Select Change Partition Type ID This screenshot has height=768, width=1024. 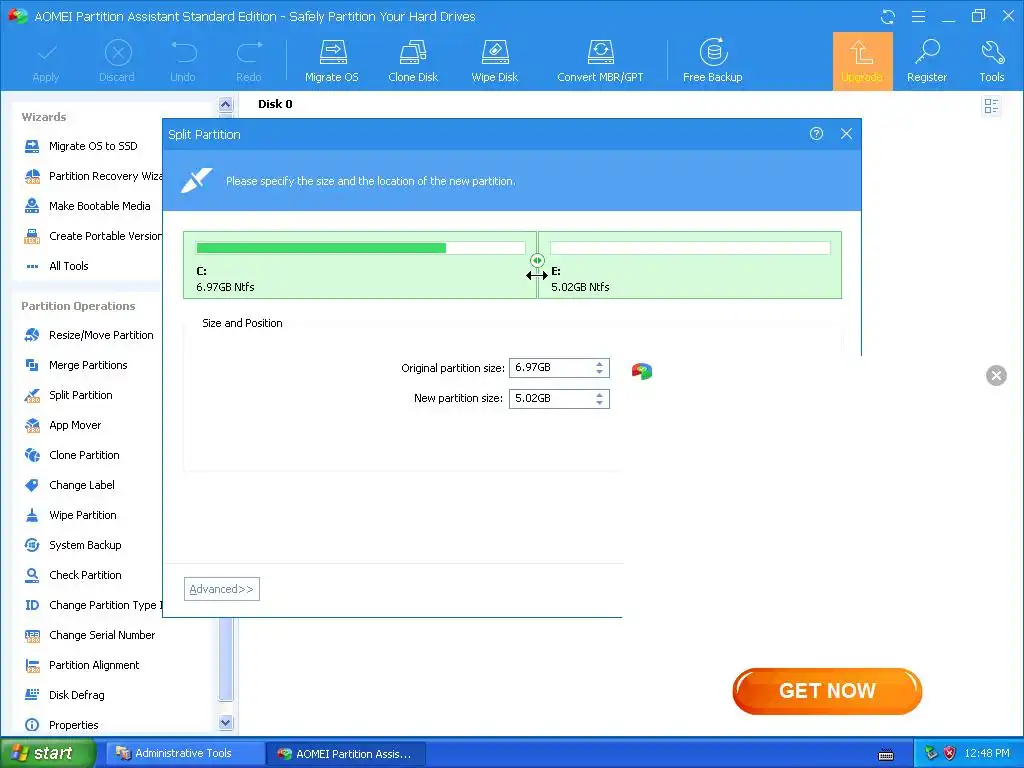[93, 605]
